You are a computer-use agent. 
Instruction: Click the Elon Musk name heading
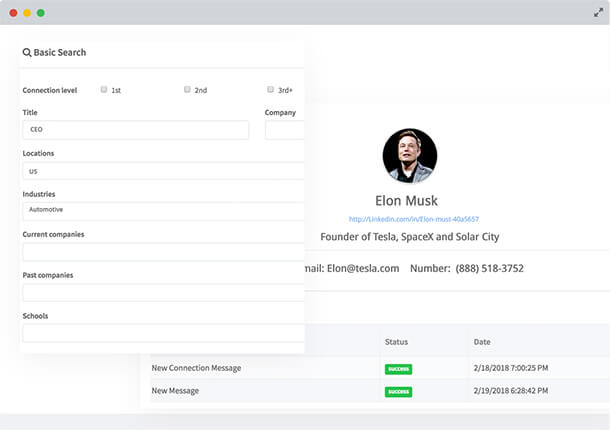pos(406,201)
